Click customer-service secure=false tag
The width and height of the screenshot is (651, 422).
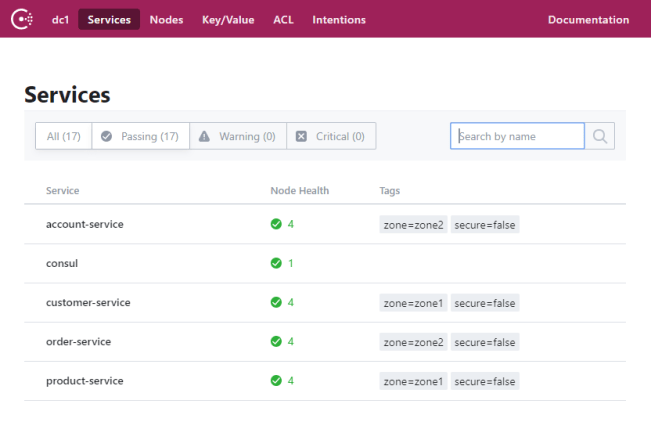pyautogui.click(x=485, y=303)
